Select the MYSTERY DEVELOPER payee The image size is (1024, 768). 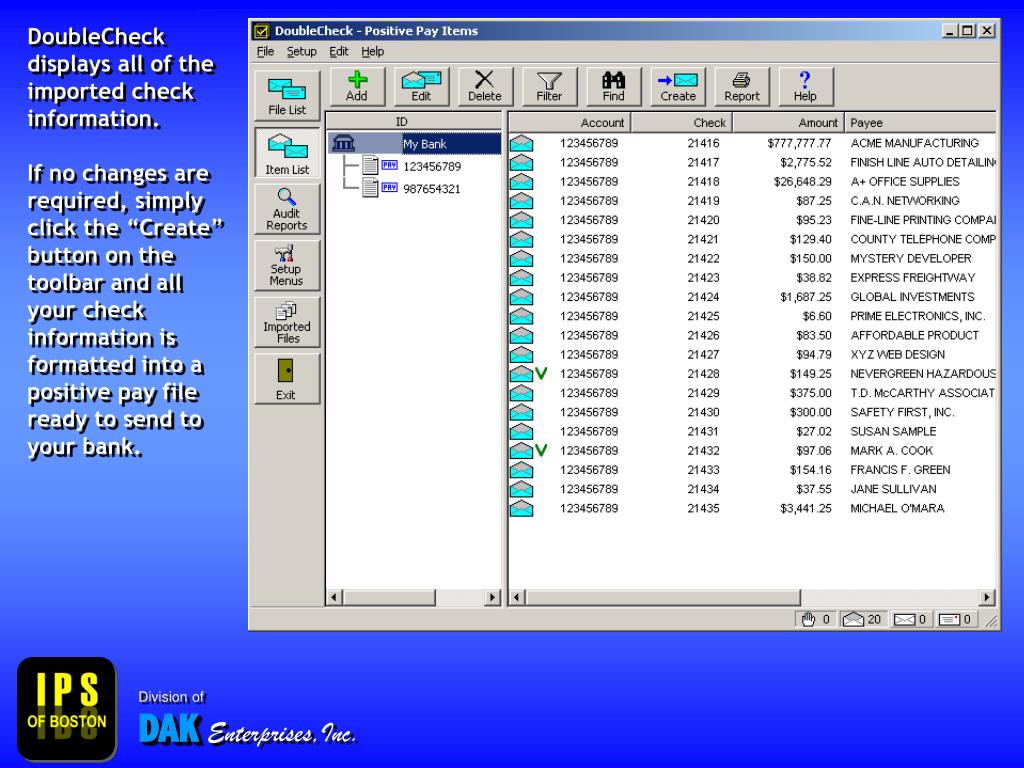[910, 259]
